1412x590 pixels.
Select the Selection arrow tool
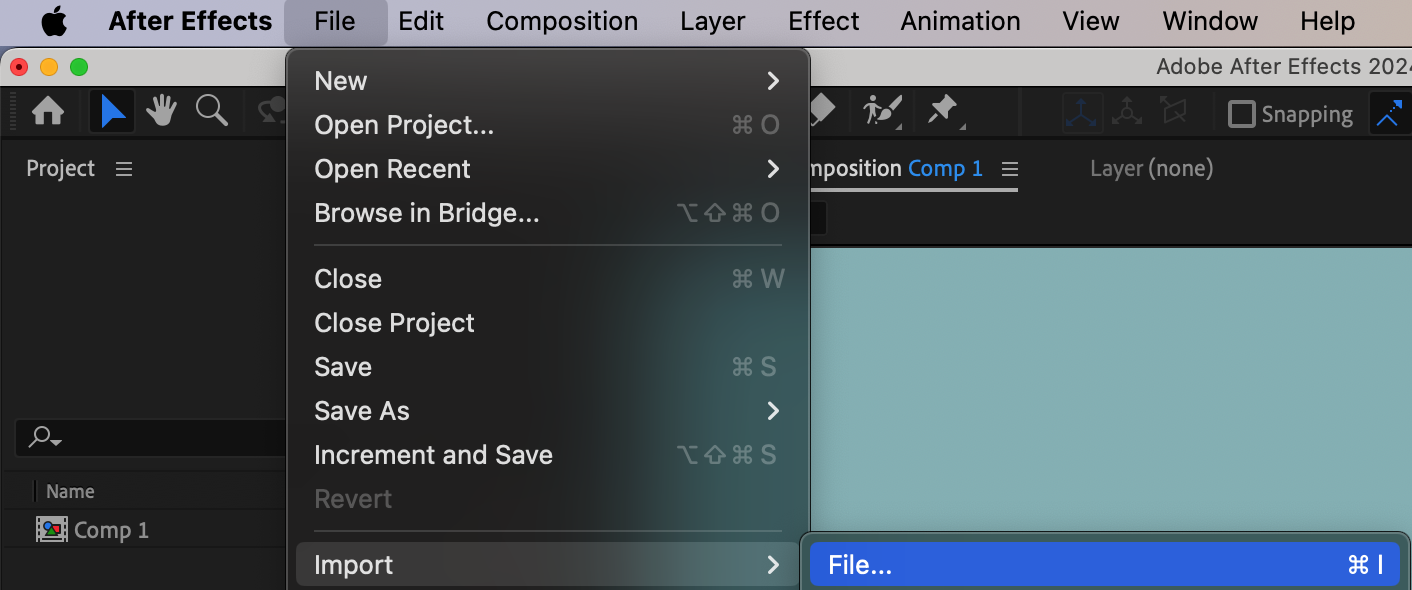point(112,112)
